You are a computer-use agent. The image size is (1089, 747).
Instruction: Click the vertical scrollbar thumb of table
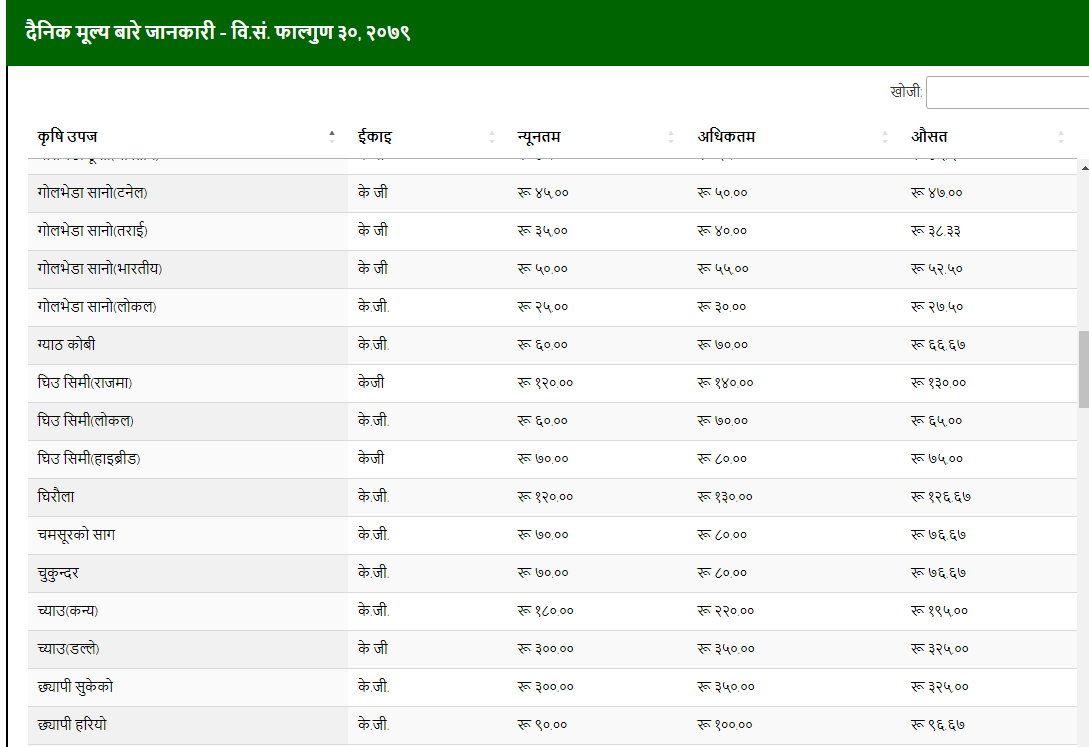click(x=1083, y=369)
